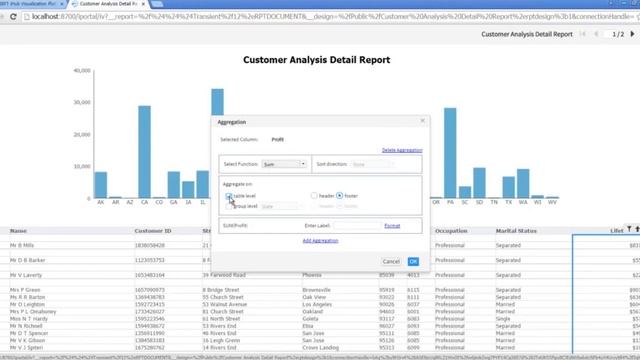Select the footer radio button for table level
The height and width of the screenshot is (360, 640).
tap(340, 196)
